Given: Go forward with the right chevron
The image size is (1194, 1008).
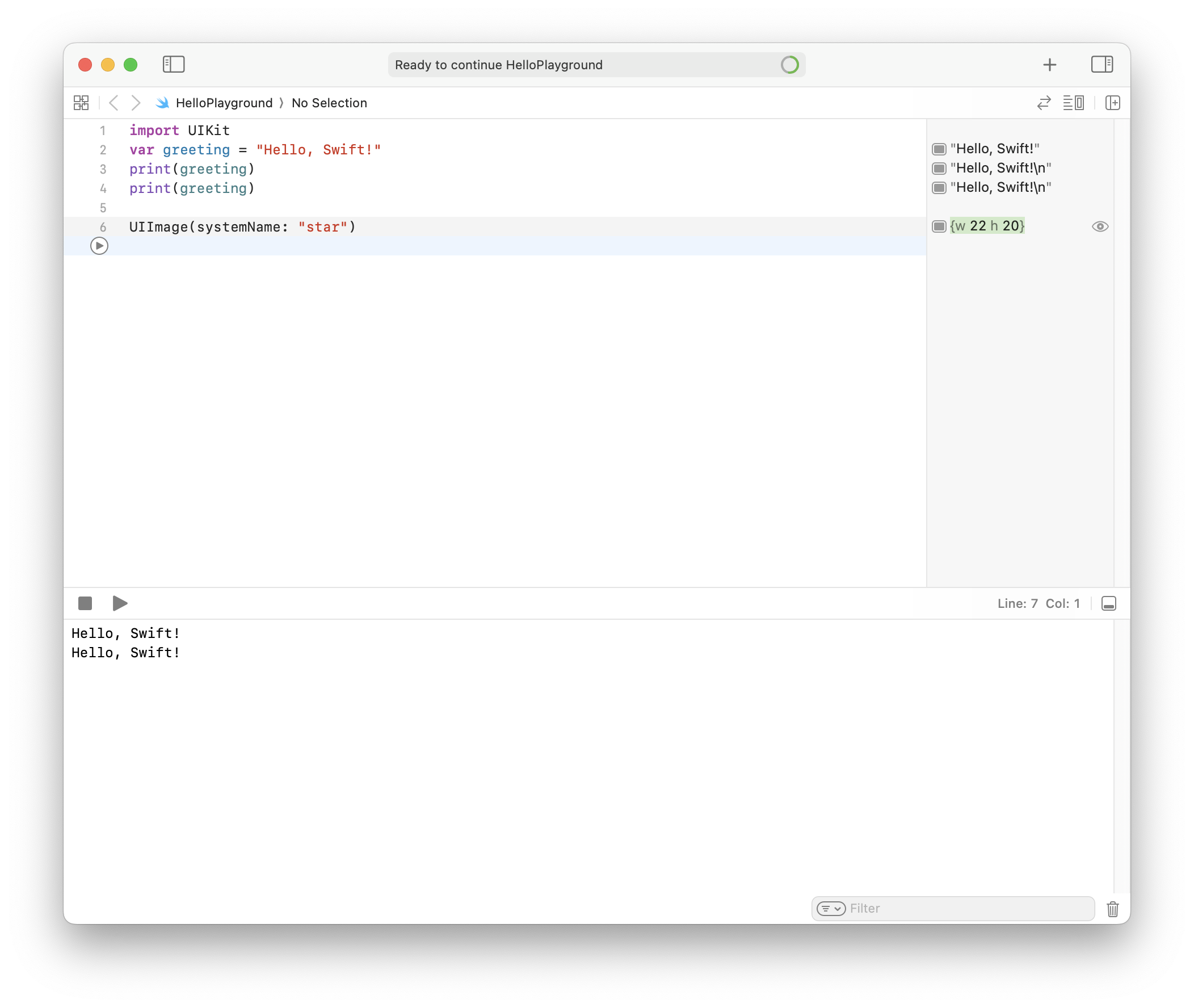Looking at the screenshot, I should click(x=136, y=103).
